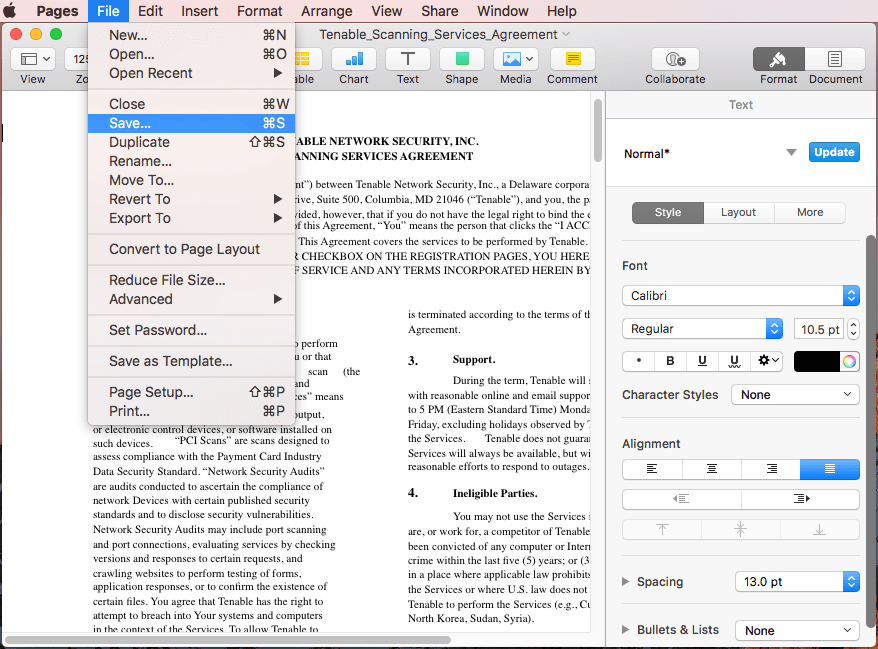Toggle the second, wavy-underlined U button
The width and height of the screenshot is (878, 649).
tap(735, 361)
